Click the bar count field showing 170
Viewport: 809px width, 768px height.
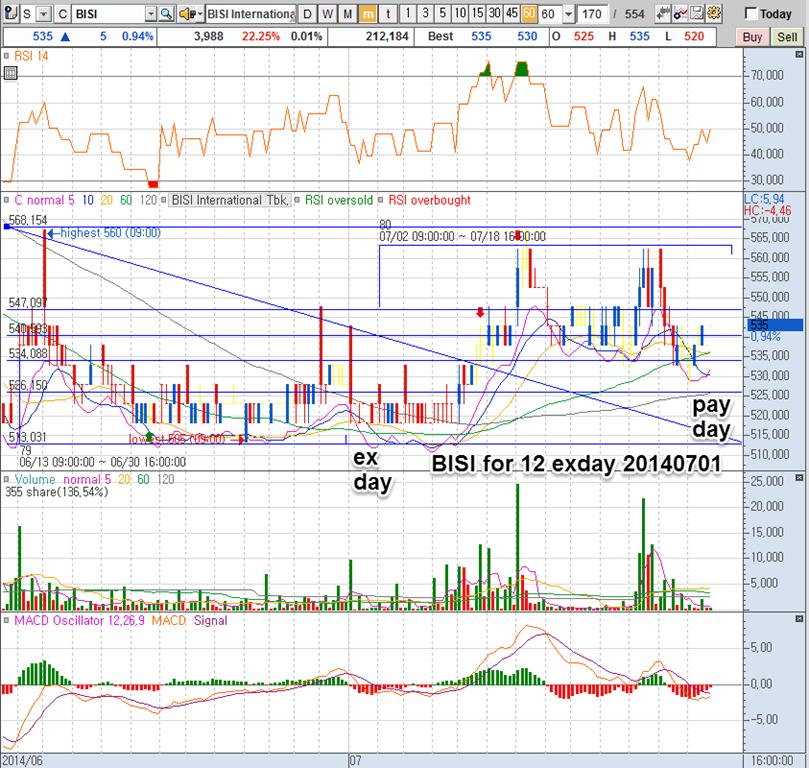pos(592,14)
